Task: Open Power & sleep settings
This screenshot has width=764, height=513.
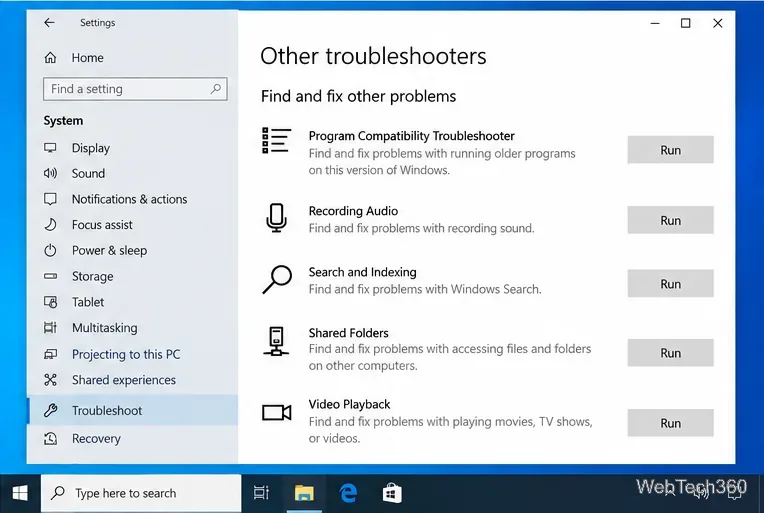Action: point(109,250)
